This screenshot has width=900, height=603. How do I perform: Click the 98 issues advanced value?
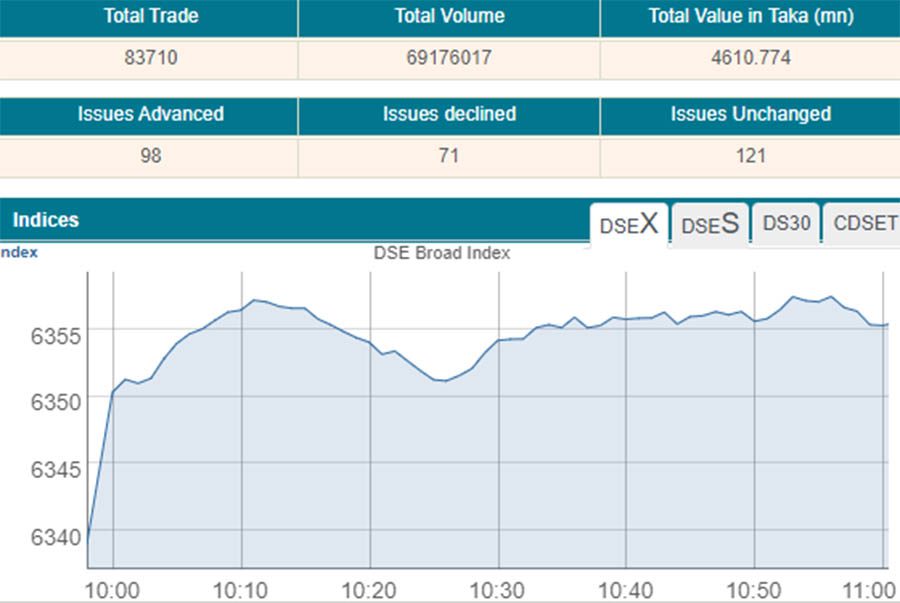(x=150, y=156)
